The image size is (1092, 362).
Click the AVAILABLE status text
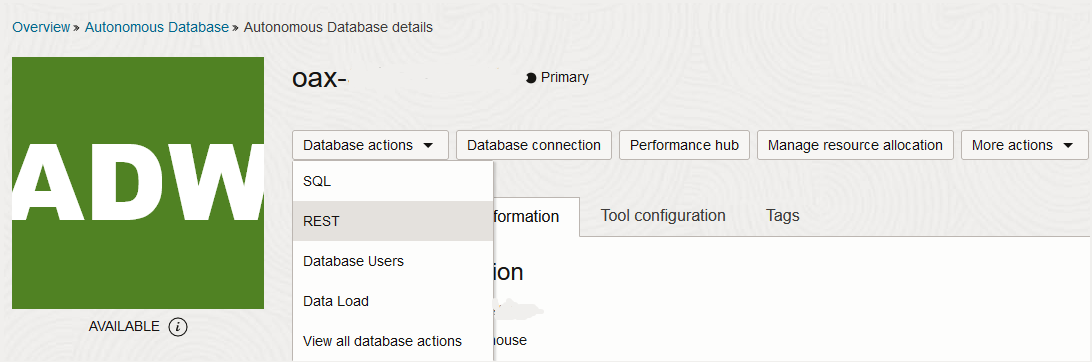point(125,326)
